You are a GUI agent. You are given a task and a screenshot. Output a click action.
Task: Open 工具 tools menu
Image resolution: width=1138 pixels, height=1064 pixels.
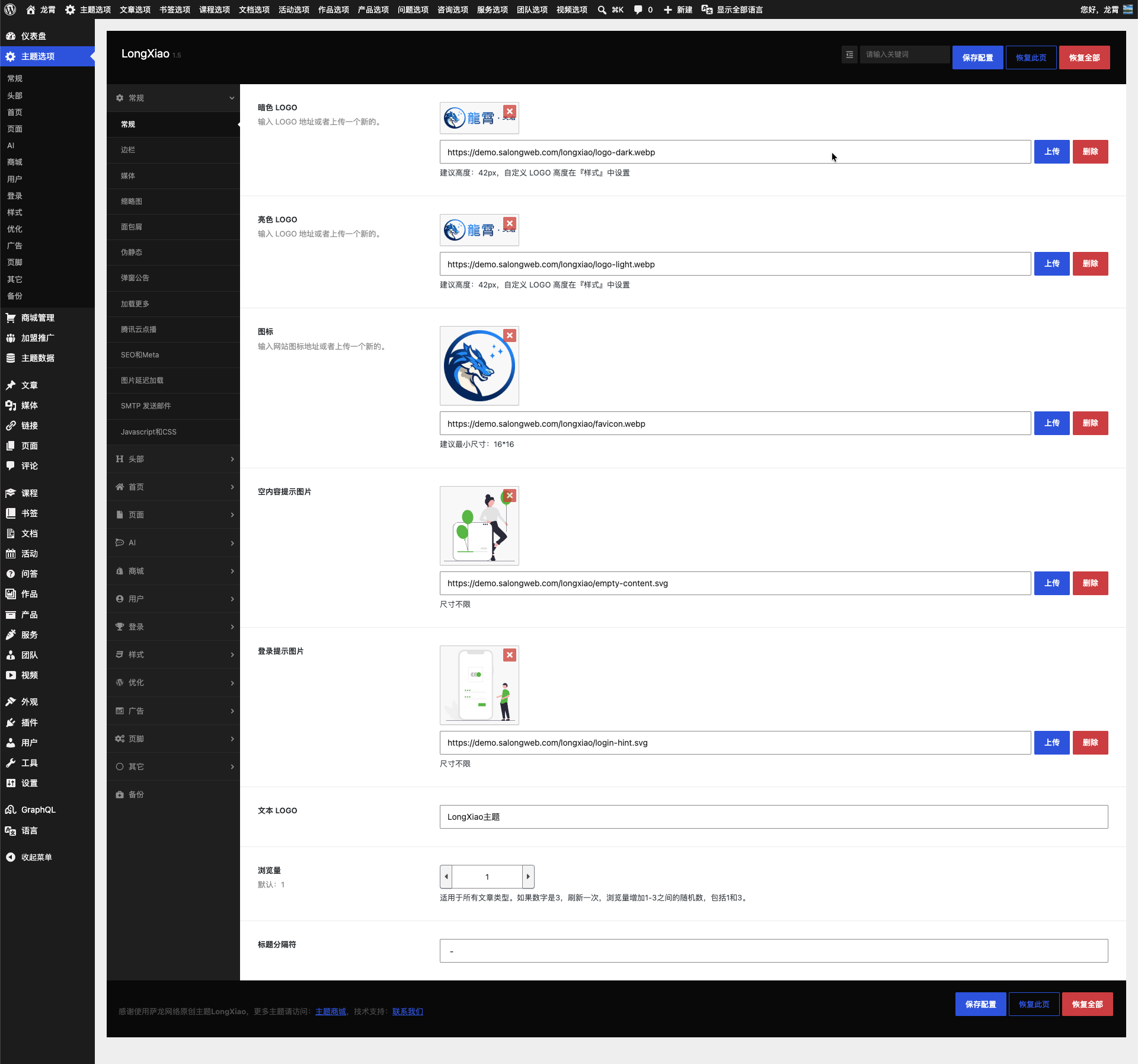click(47, 763)
